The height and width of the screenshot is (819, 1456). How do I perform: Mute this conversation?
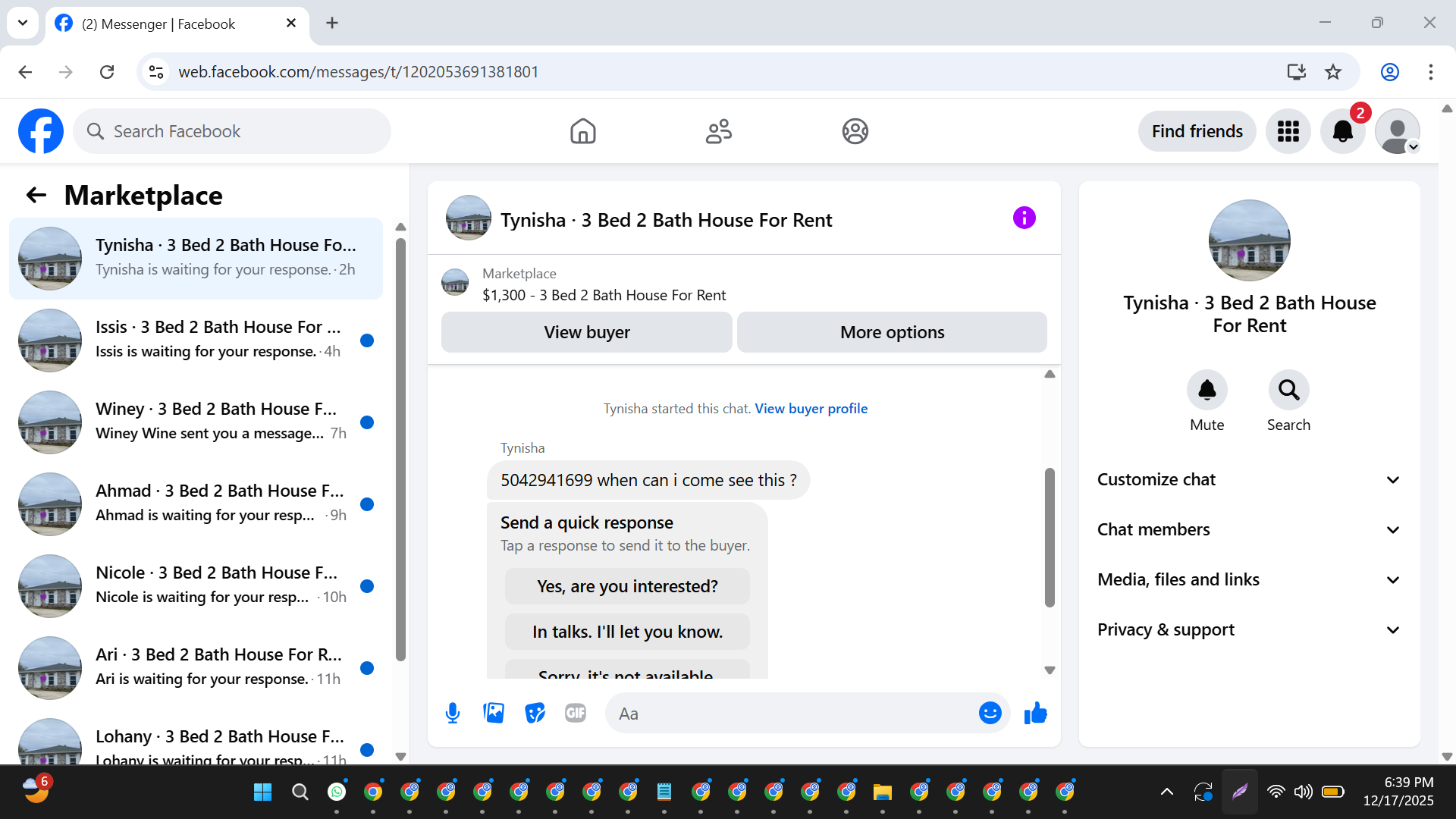pyautogui.click(x=1207, y=391)
